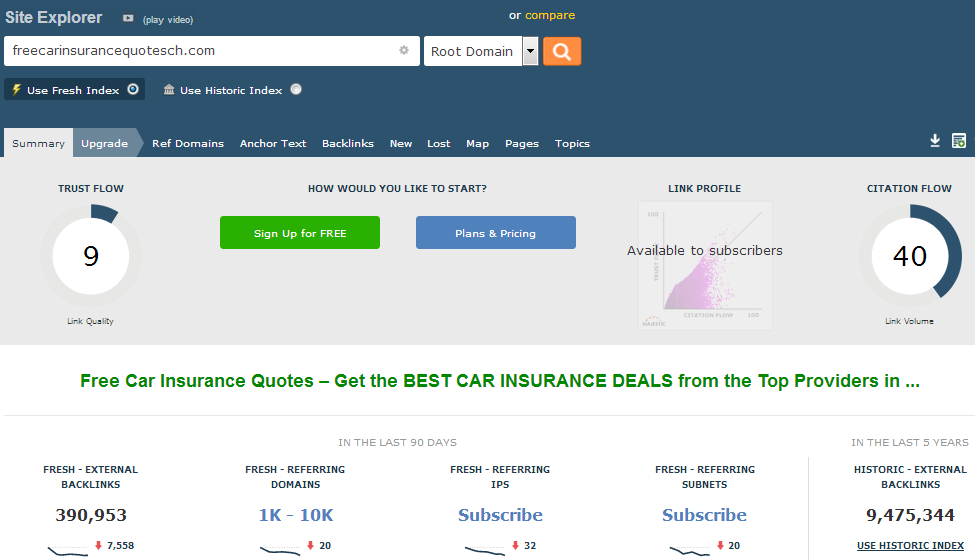Open the Map tab
975x560 pixels.
(x=478, y=144)
